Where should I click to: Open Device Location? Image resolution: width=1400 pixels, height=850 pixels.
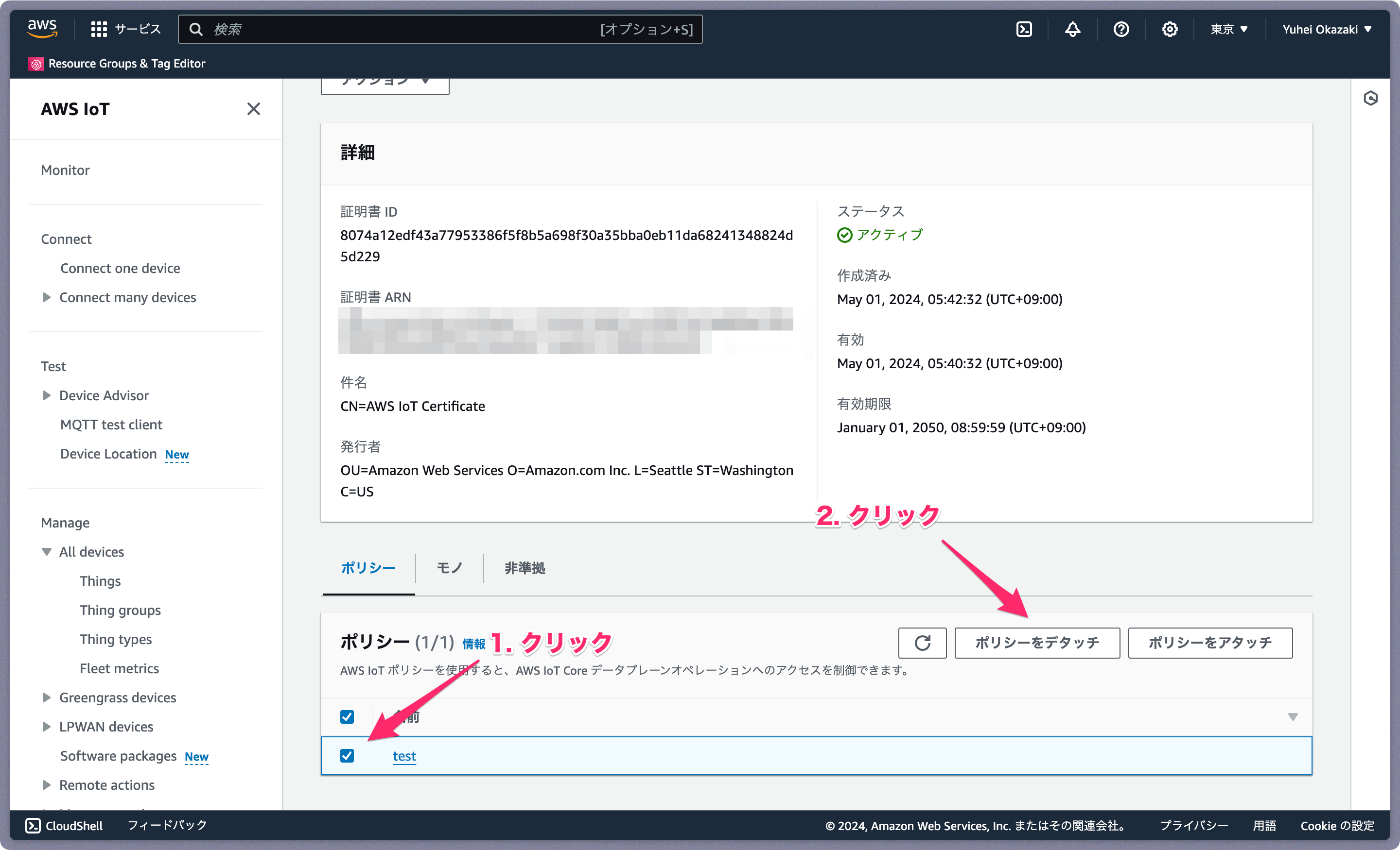(108, 453)
